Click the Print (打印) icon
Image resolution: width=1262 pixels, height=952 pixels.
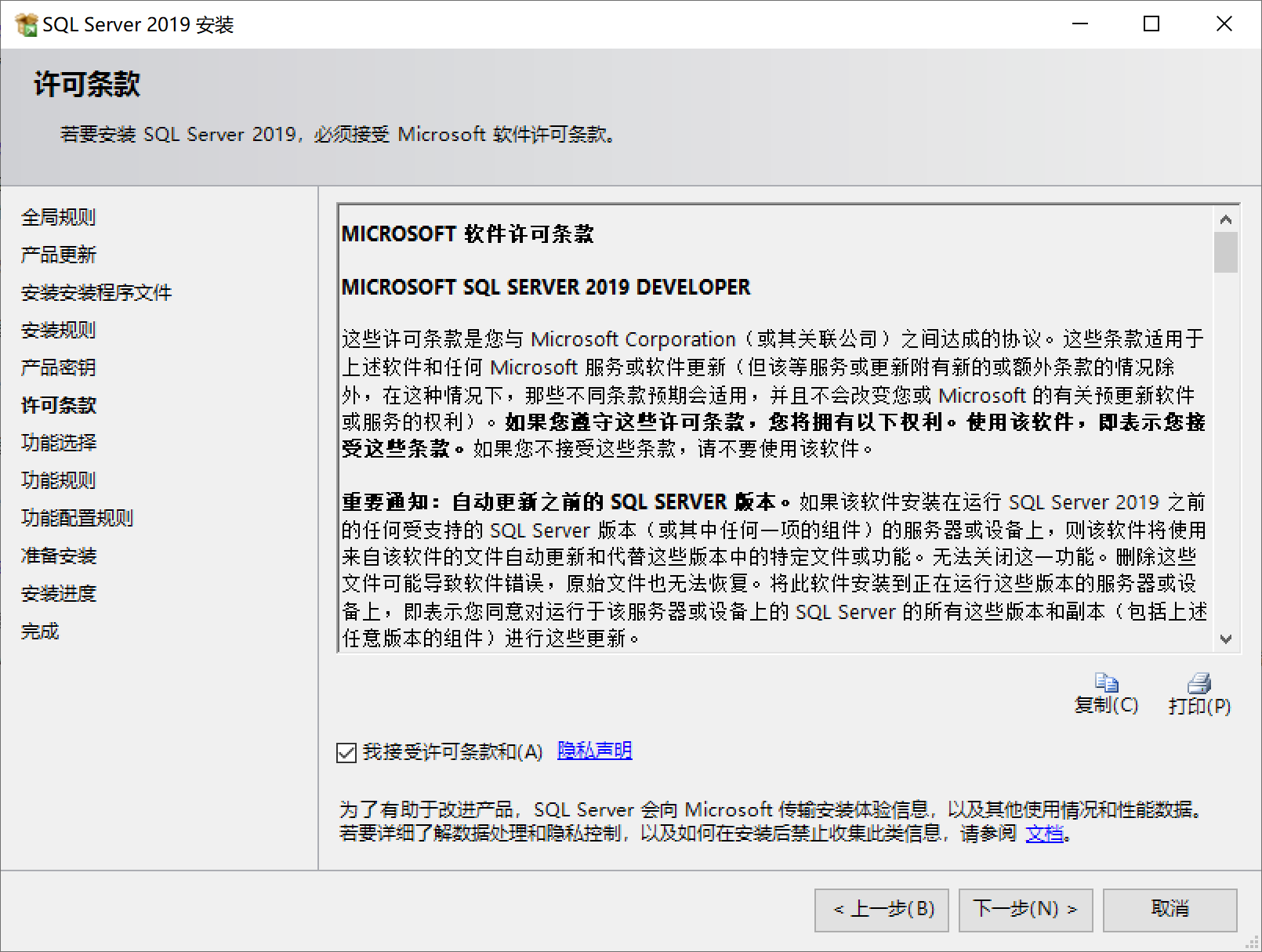1199,683
